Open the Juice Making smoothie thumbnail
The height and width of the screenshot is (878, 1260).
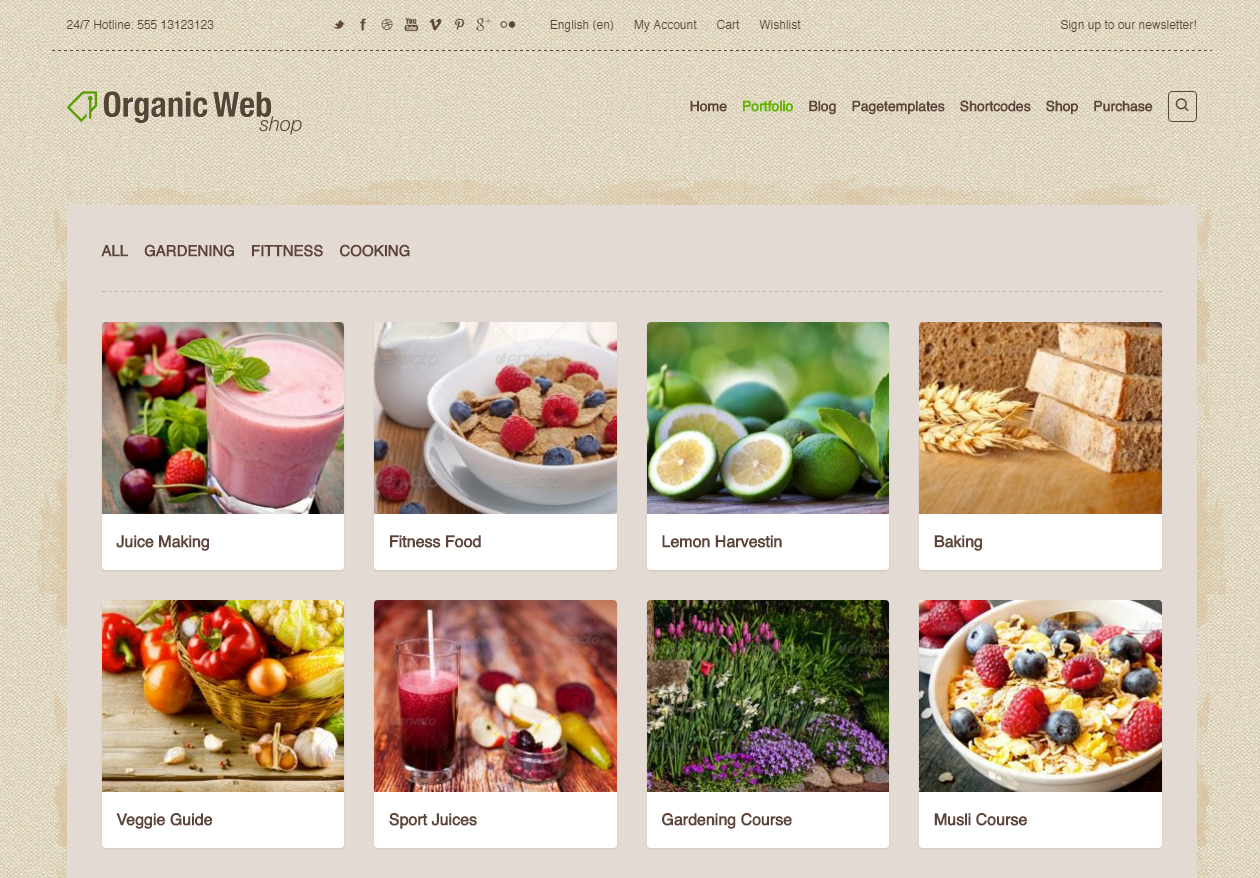[x=223, y=418]
